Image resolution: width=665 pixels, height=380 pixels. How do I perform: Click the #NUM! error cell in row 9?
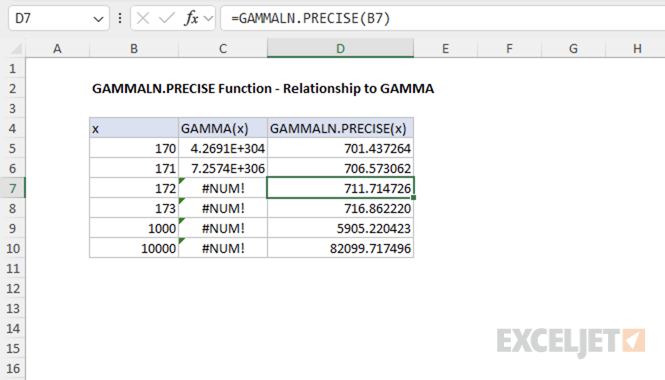tap(223, 228)
